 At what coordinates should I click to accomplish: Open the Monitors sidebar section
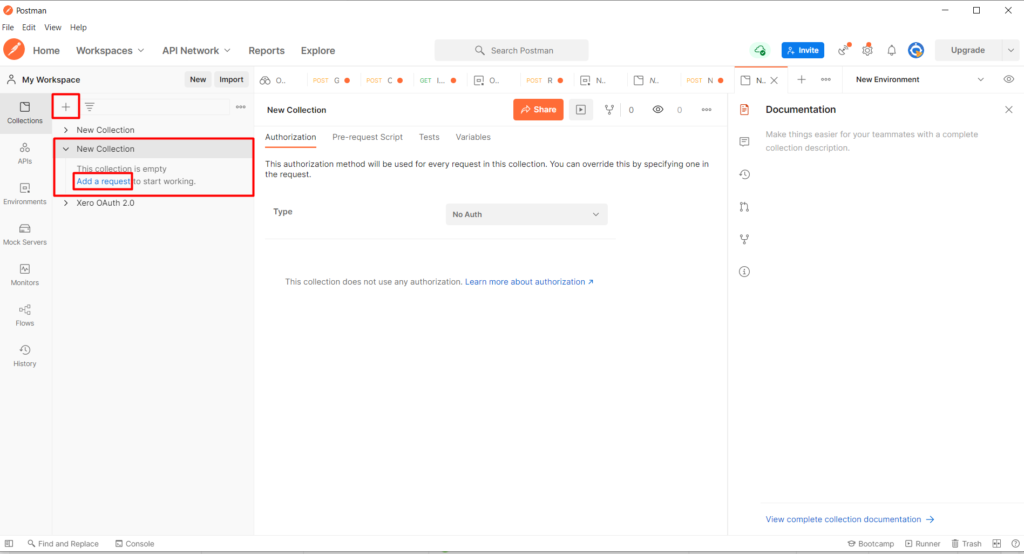tap(25, 275)
